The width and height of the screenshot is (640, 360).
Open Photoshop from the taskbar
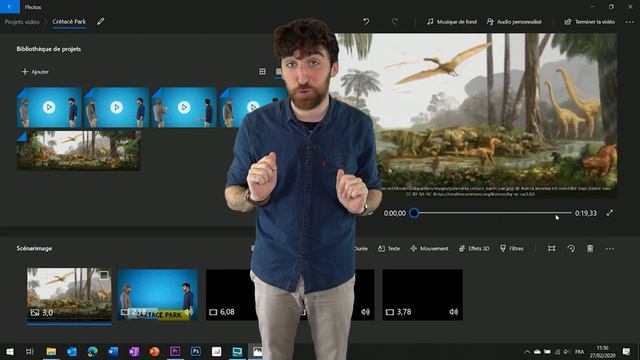click(196, 351)
